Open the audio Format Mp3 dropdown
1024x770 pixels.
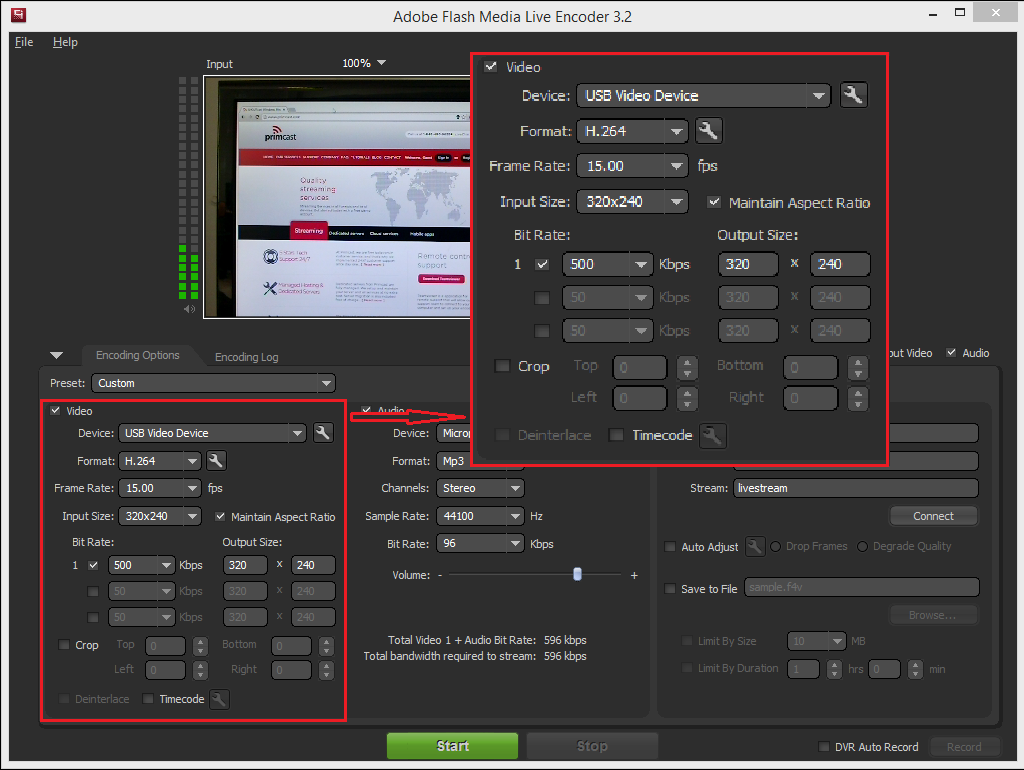480,461
